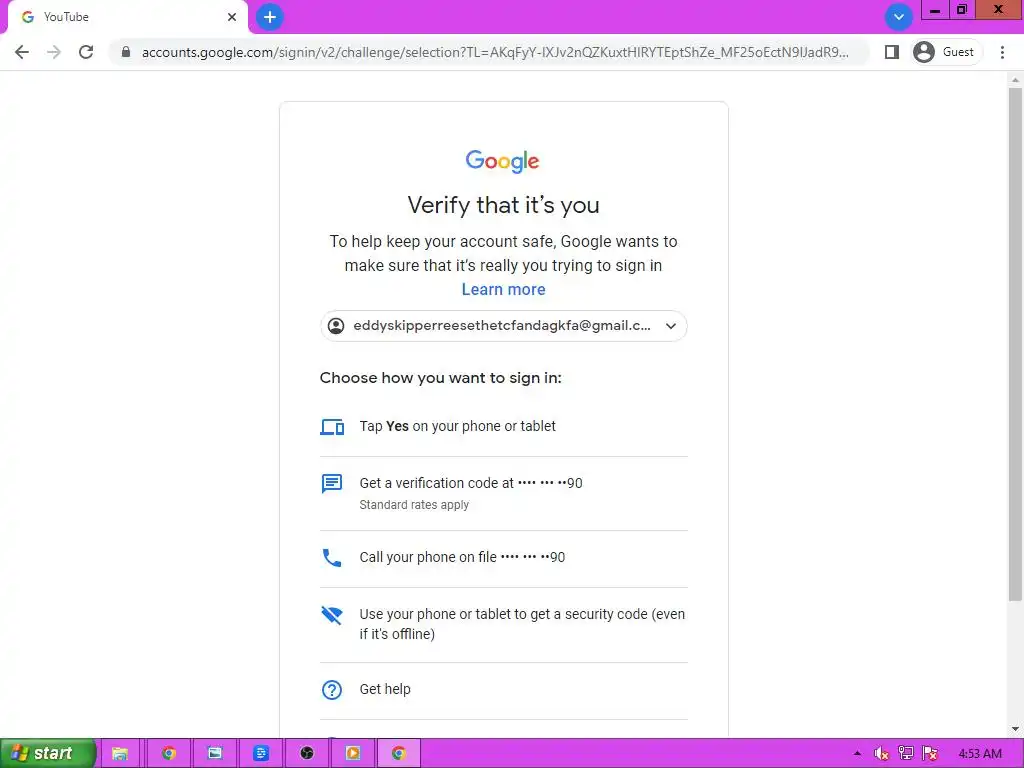Click the devices icon beside Tap Yes
Viewport: 1024px width, 768px height.
[x=332, y=426]
